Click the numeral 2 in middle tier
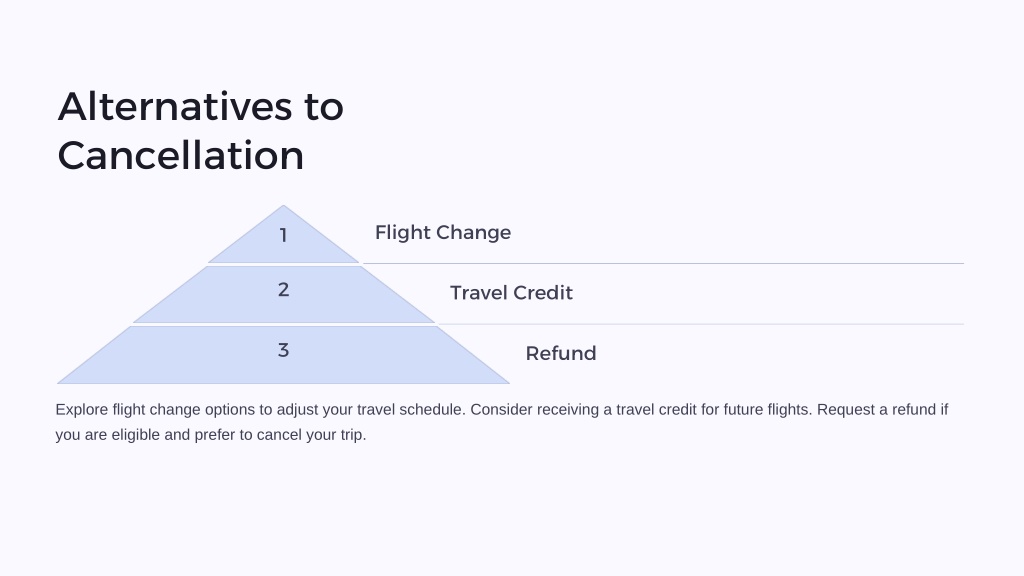 tap(283, 289)
